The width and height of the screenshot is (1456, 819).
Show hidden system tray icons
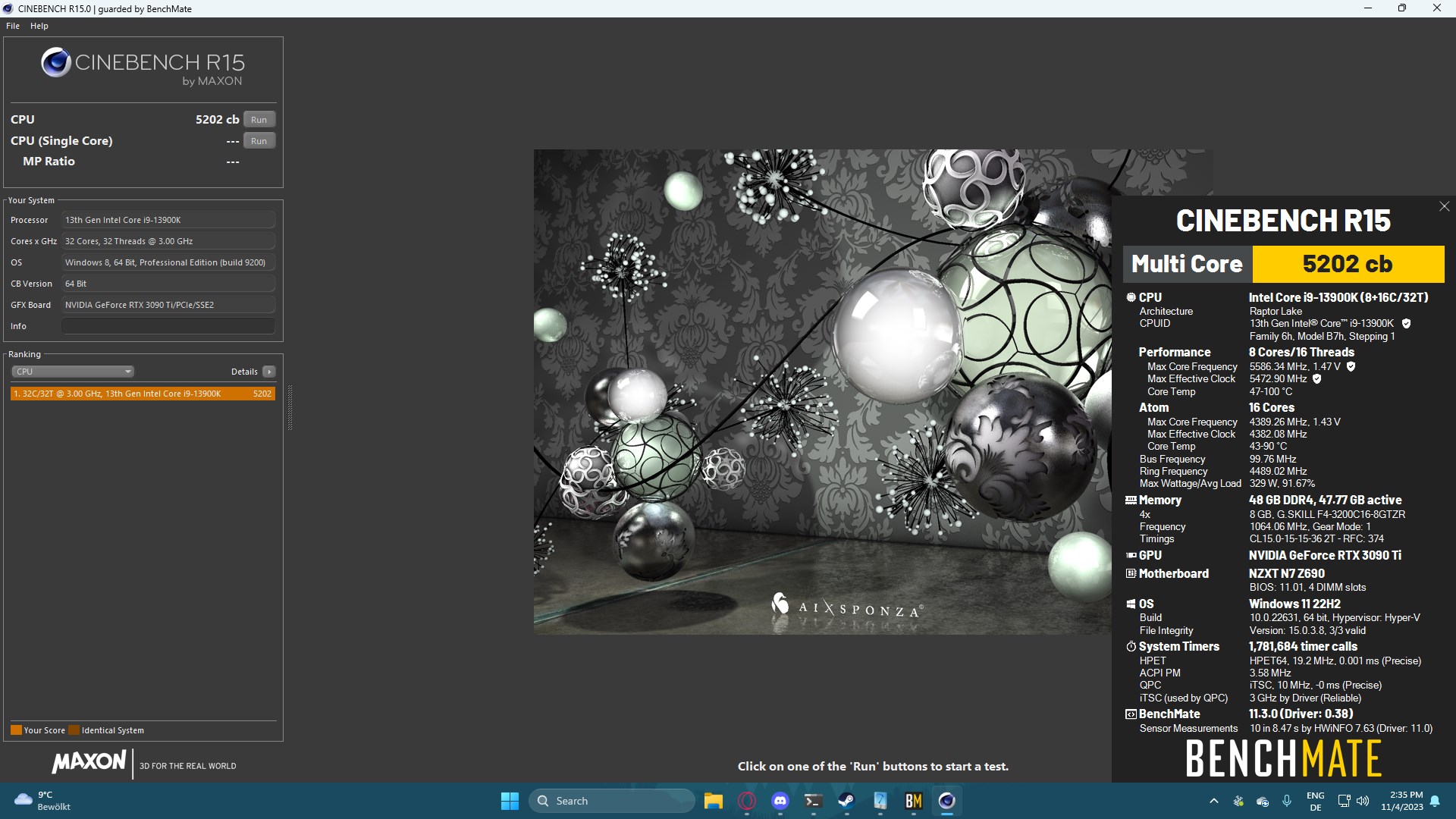[x=1213, y=801]
